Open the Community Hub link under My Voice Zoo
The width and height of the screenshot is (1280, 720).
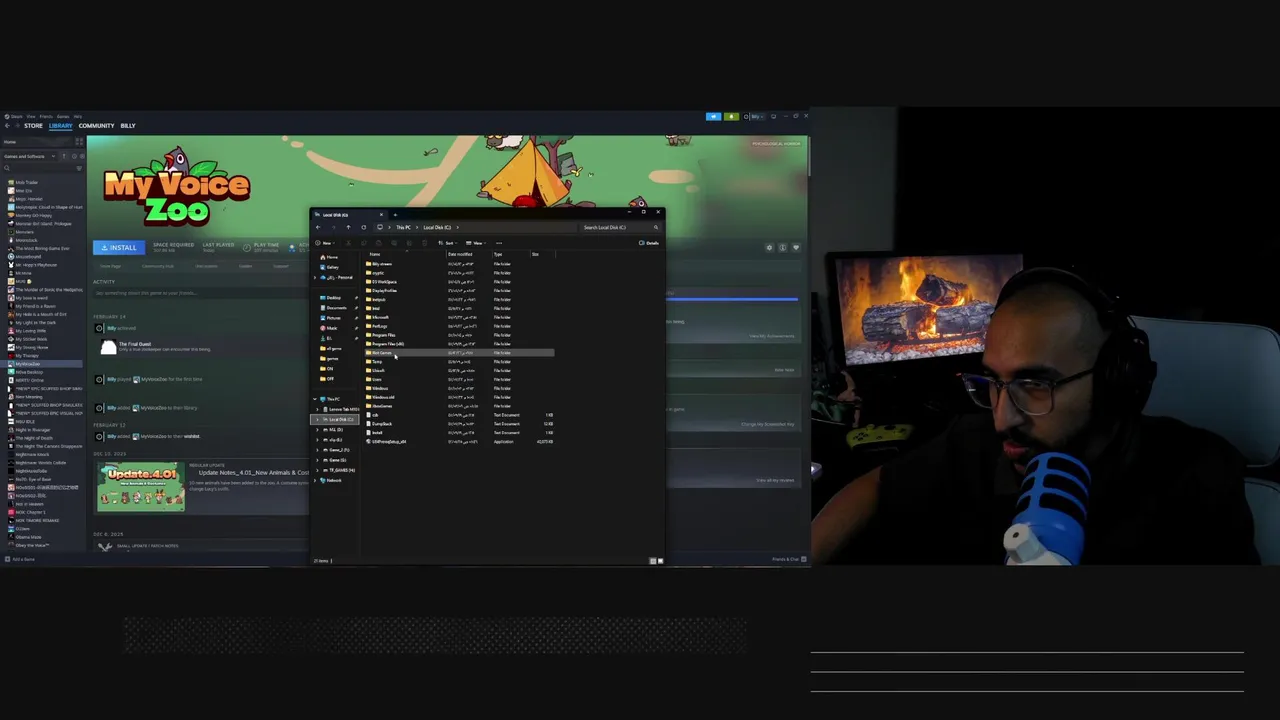(158, 266)
